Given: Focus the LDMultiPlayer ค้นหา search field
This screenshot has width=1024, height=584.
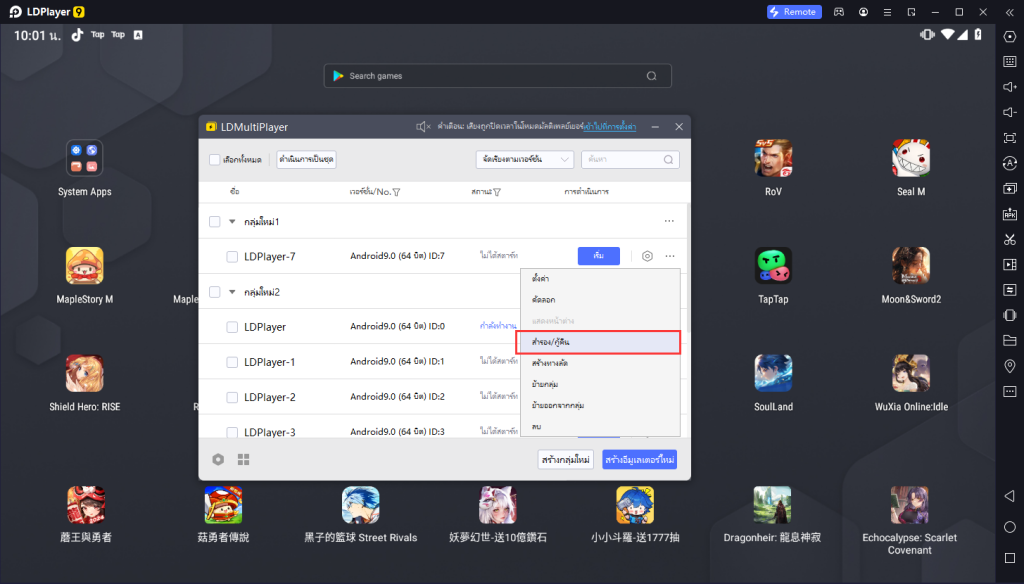Looking at the screenshot, I should [x=630, y=159].
